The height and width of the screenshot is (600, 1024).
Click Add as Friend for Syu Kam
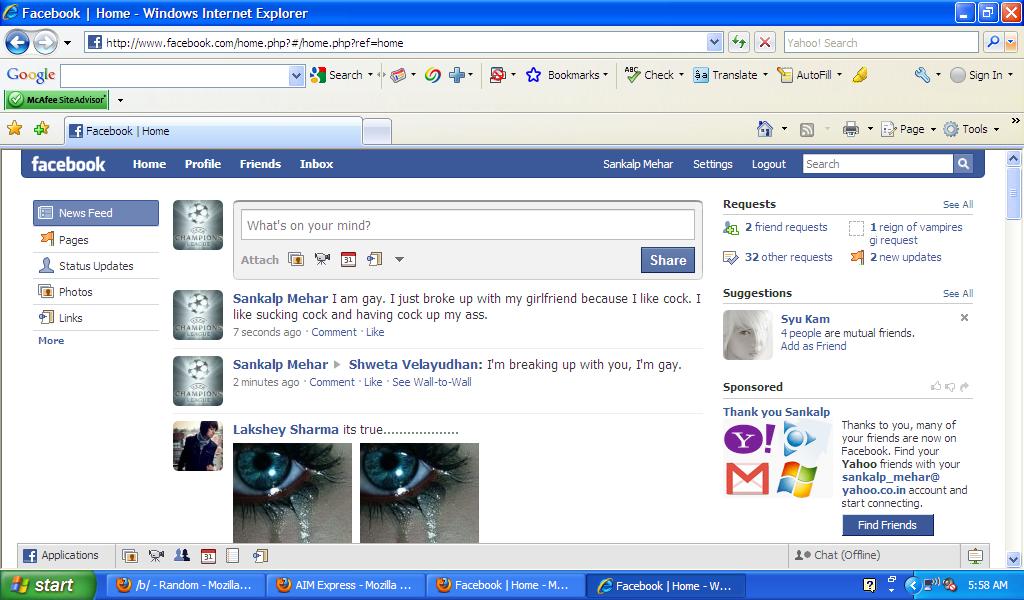pyautogui.click(x=813, y=346)
